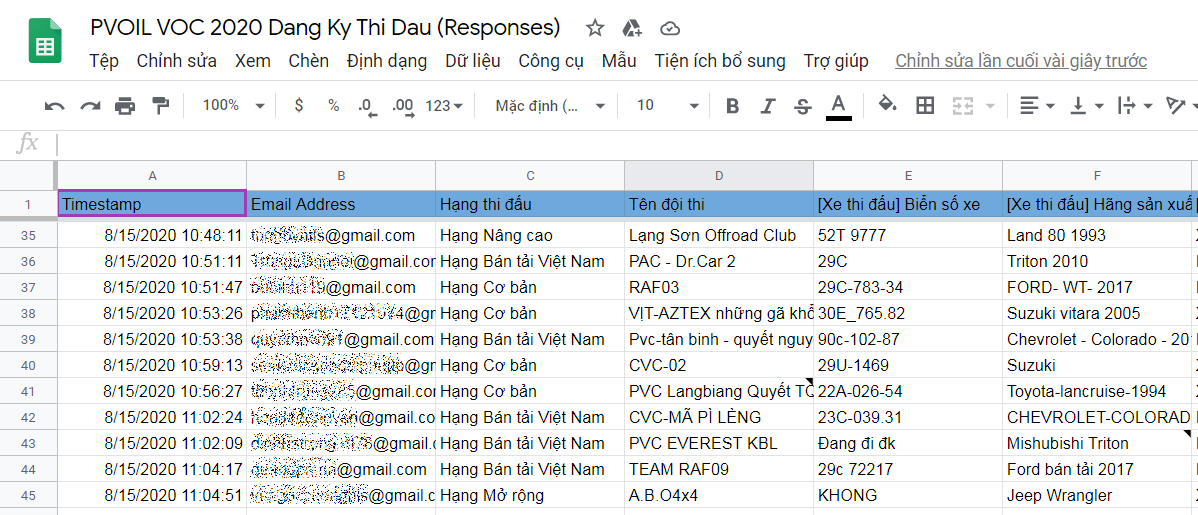Format cell as currency
This screenshot has width=1198, height=515.
pyautogui.click(x=299, y=105)
